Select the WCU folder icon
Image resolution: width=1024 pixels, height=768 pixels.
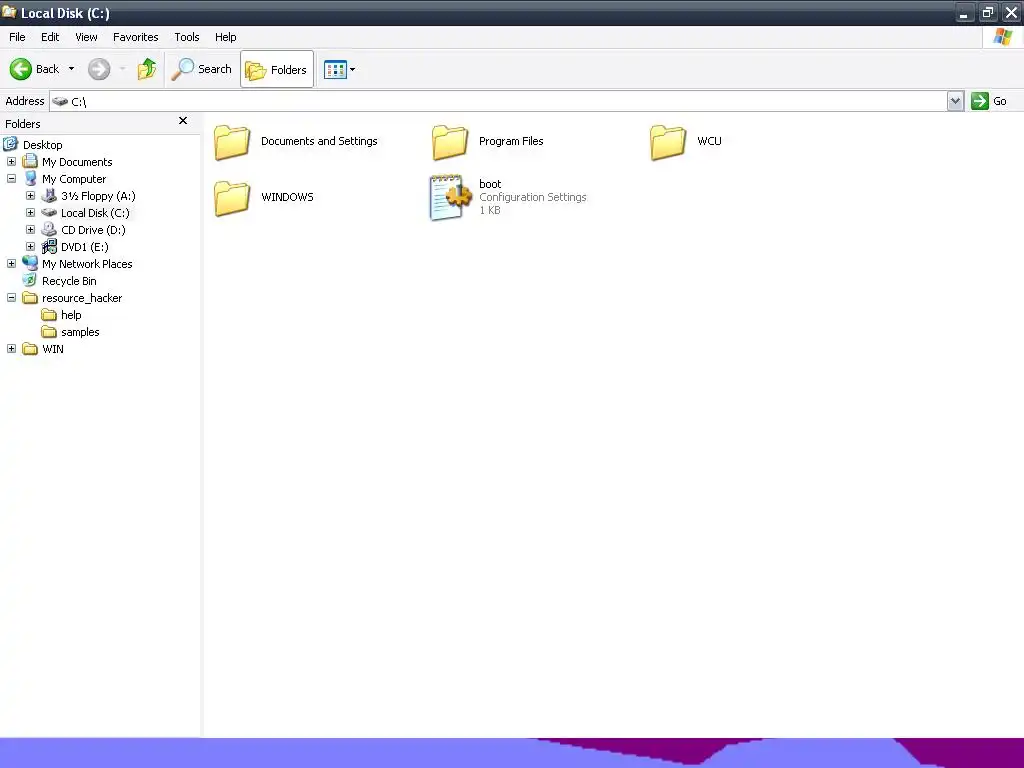pyautogui.click(x=668, y=142)
